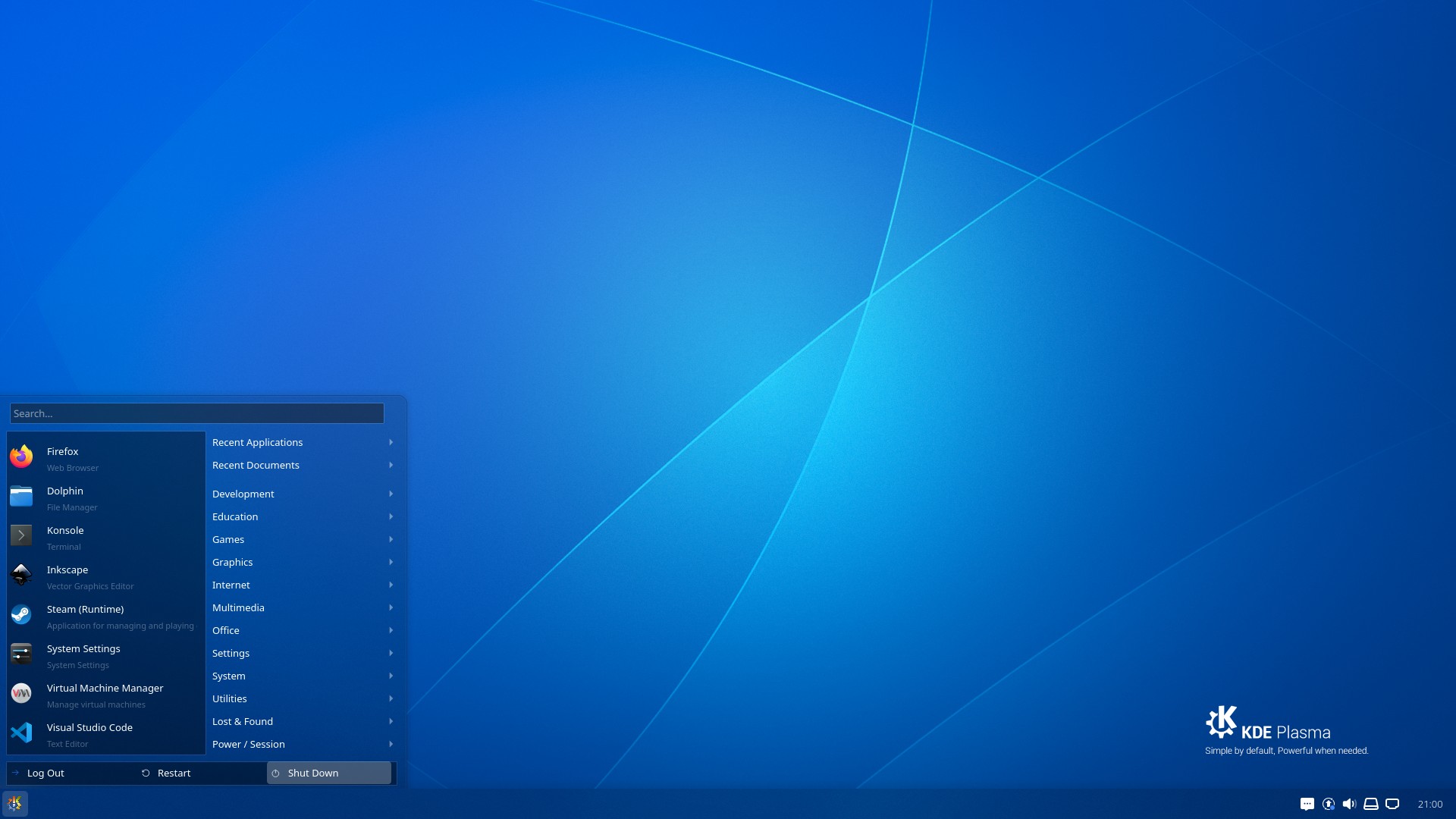This screenshot has height=819, width=1456.
Task: Open the Lost & Found menu item
Action: click(x=303, y=721)
